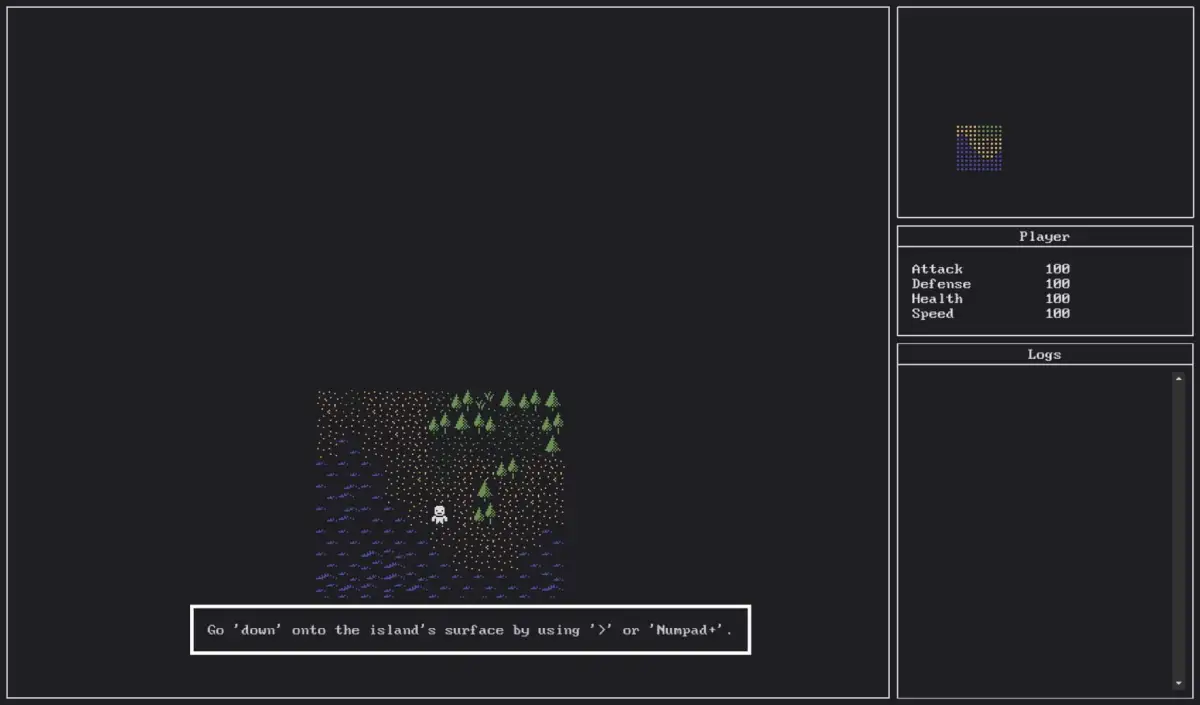Click the tutorial hint message box
This screenshot has height=705, width=1200.
pyautogui.click(x=470, y=630)
